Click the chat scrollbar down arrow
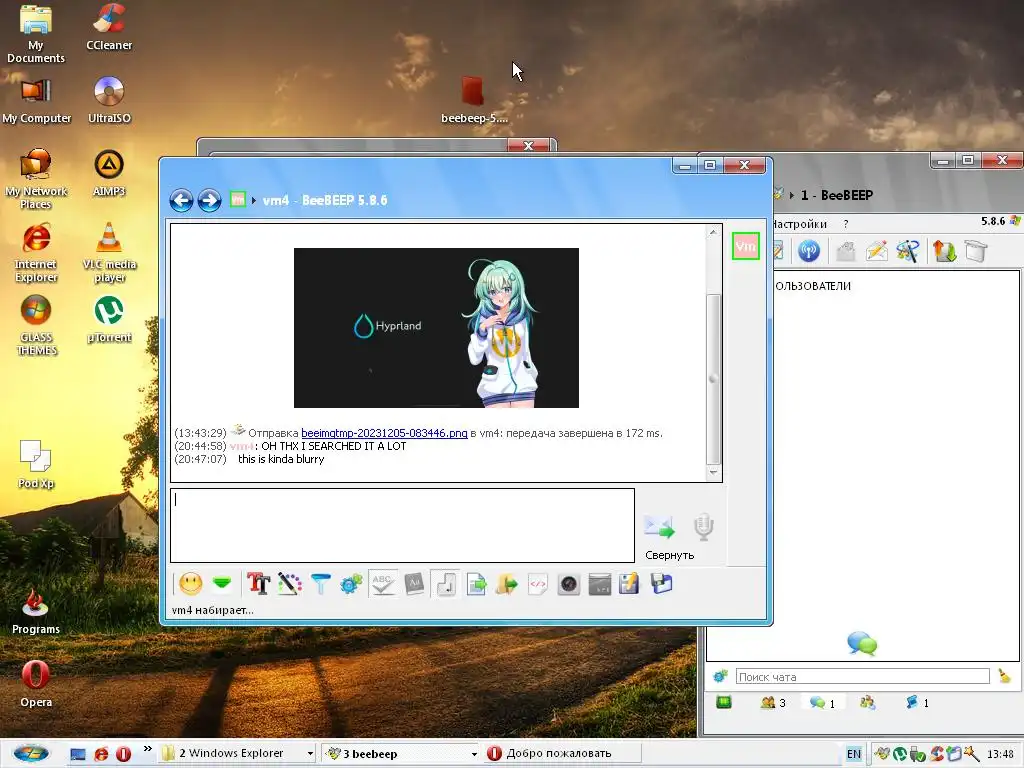1024x768 pixels. pos(713,472)
